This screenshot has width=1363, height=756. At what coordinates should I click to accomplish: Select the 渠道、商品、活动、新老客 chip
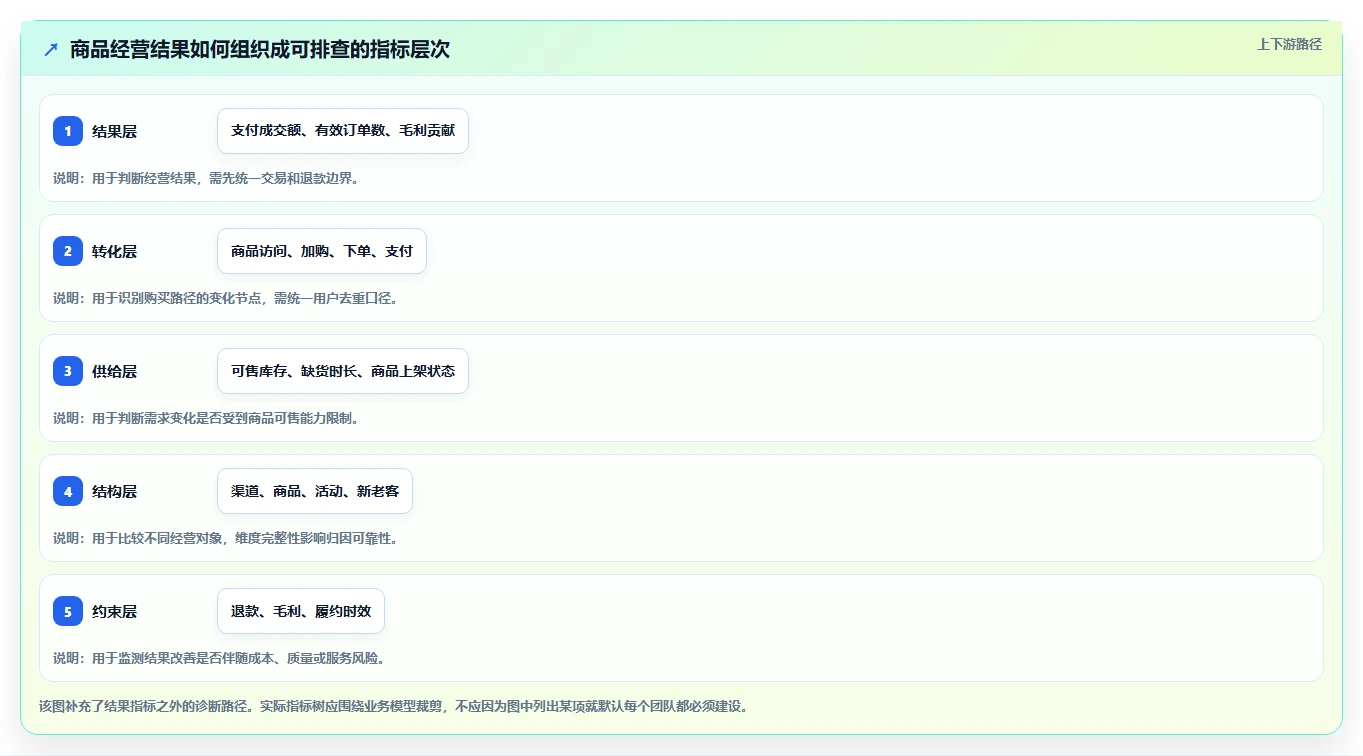[x=315, y=491]
